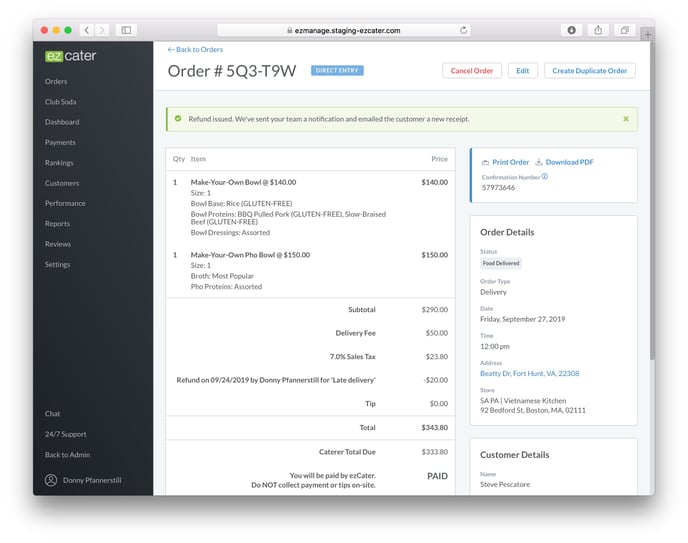Open a new tab with the plus icon
This screenshot has width=688, height=543.
[648, 34]
